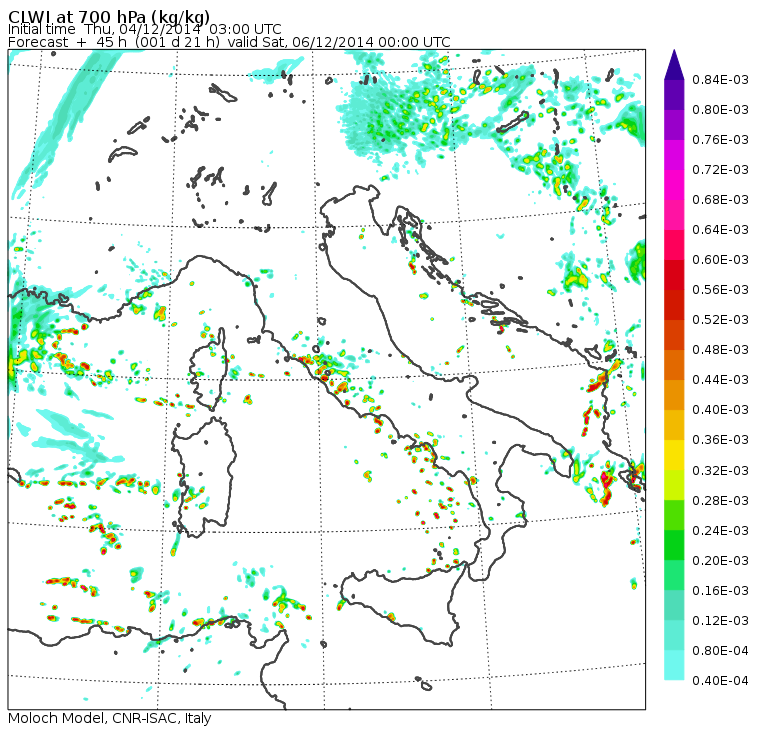Click the 0.48E-03 colorbar label
Viewport: 760px width, 731px height.
(x=720, y=350)
